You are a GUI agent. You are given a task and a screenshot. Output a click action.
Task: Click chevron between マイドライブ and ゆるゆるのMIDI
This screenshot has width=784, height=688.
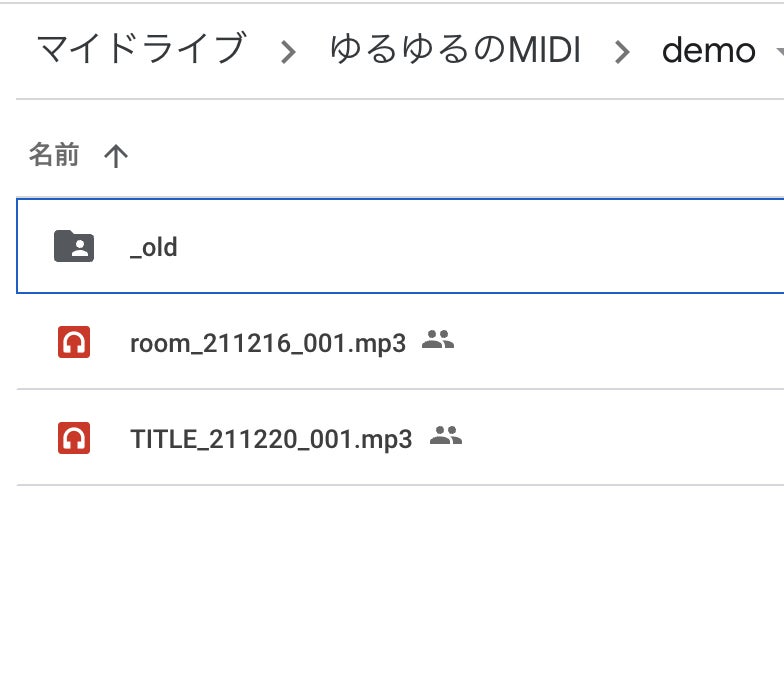pos(289,52)
